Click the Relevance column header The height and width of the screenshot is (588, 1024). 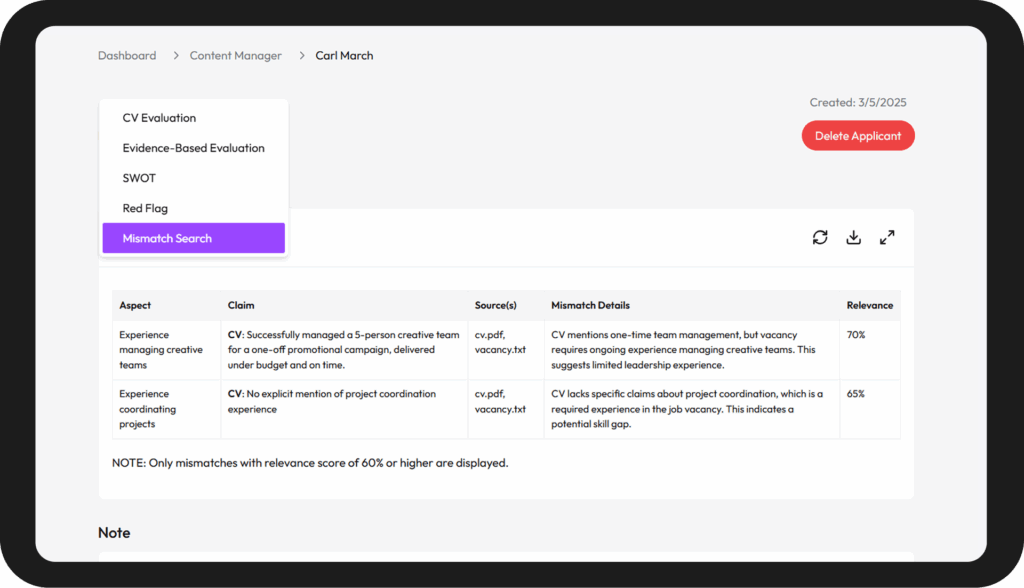[x=870, y=305]
